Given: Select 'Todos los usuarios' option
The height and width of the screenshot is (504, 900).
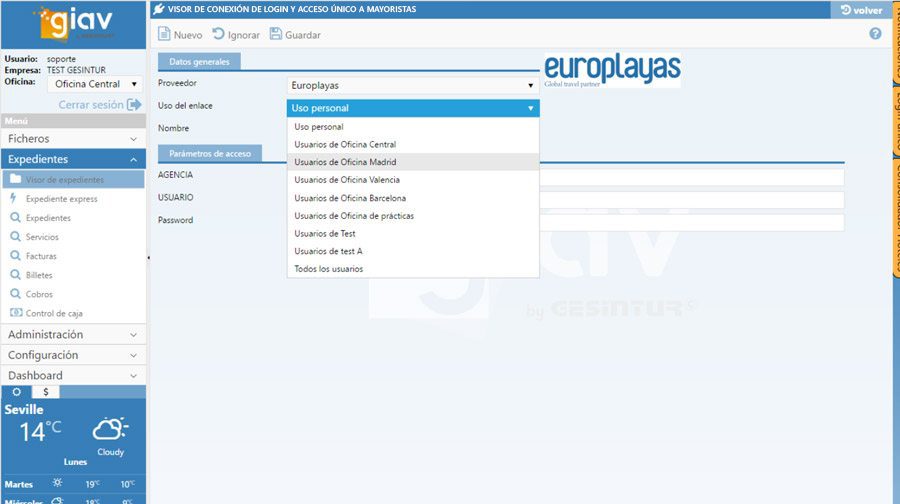Looking at the screenshot, I should click(413, 269).
